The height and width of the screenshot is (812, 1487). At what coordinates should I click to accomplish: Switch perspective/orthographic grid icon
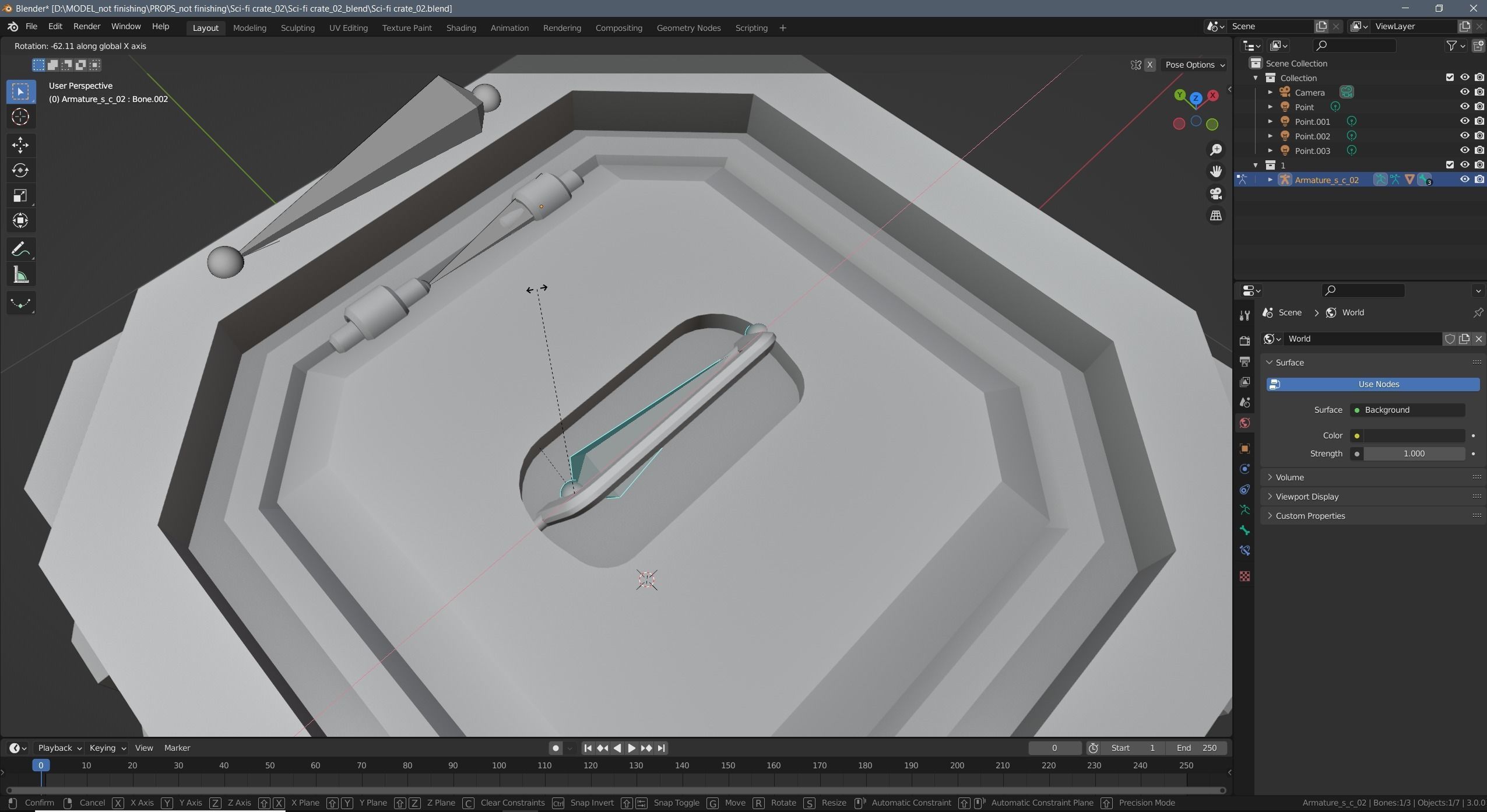pos(1216,216)
